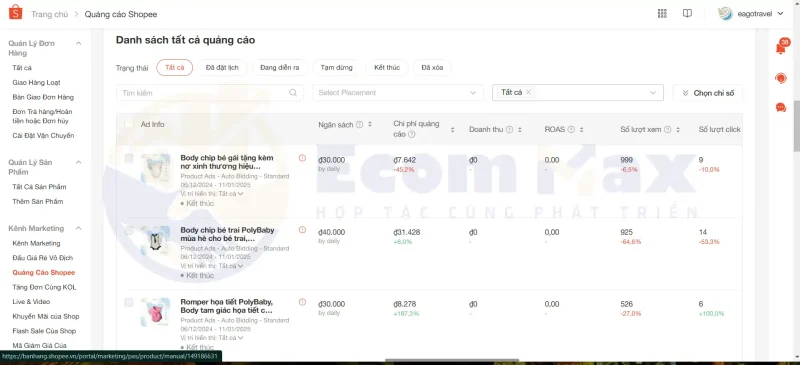This screenshot has height=365, width=800.
Task: Select the Đã đặt lịch status tab
Action: tap(222, 67)
